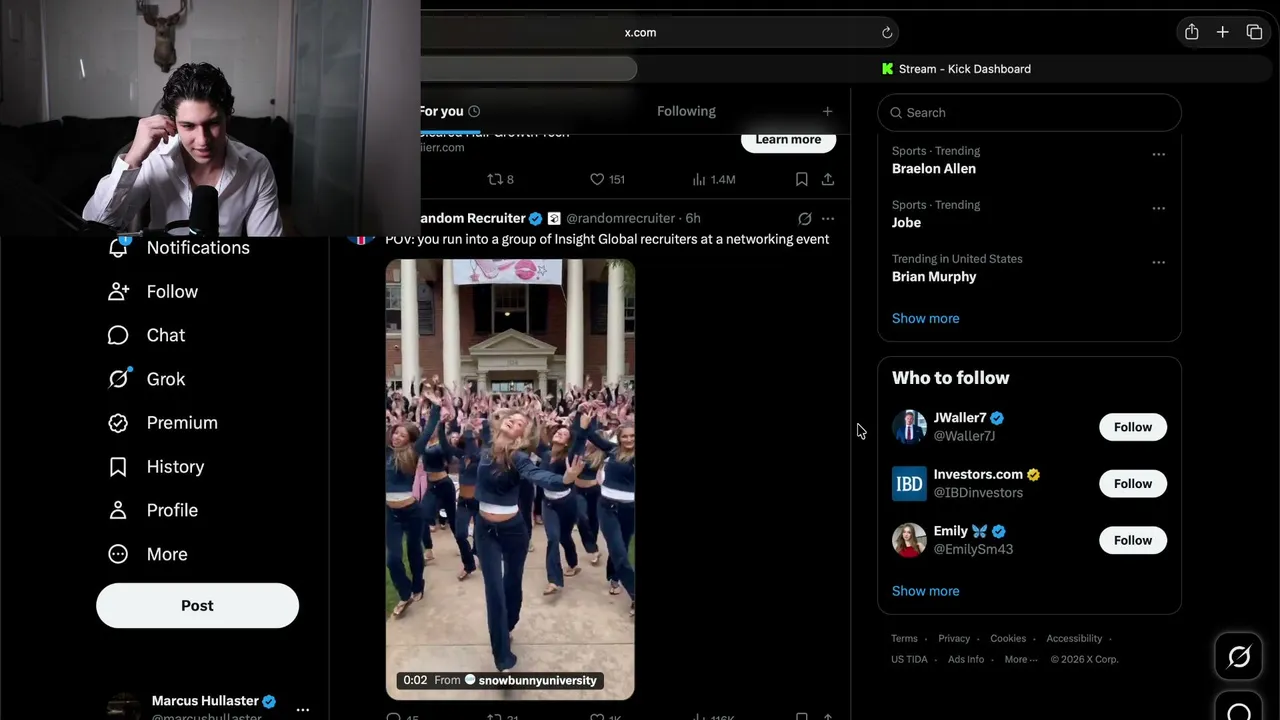Play the dancing group video

(x=510, y=479)
